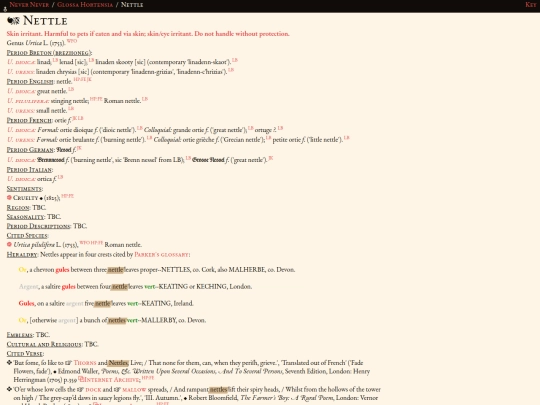Click the document icon beside Internet Archive
The width and height of the screenshot is (540, 405).
(x=81, y=379)
